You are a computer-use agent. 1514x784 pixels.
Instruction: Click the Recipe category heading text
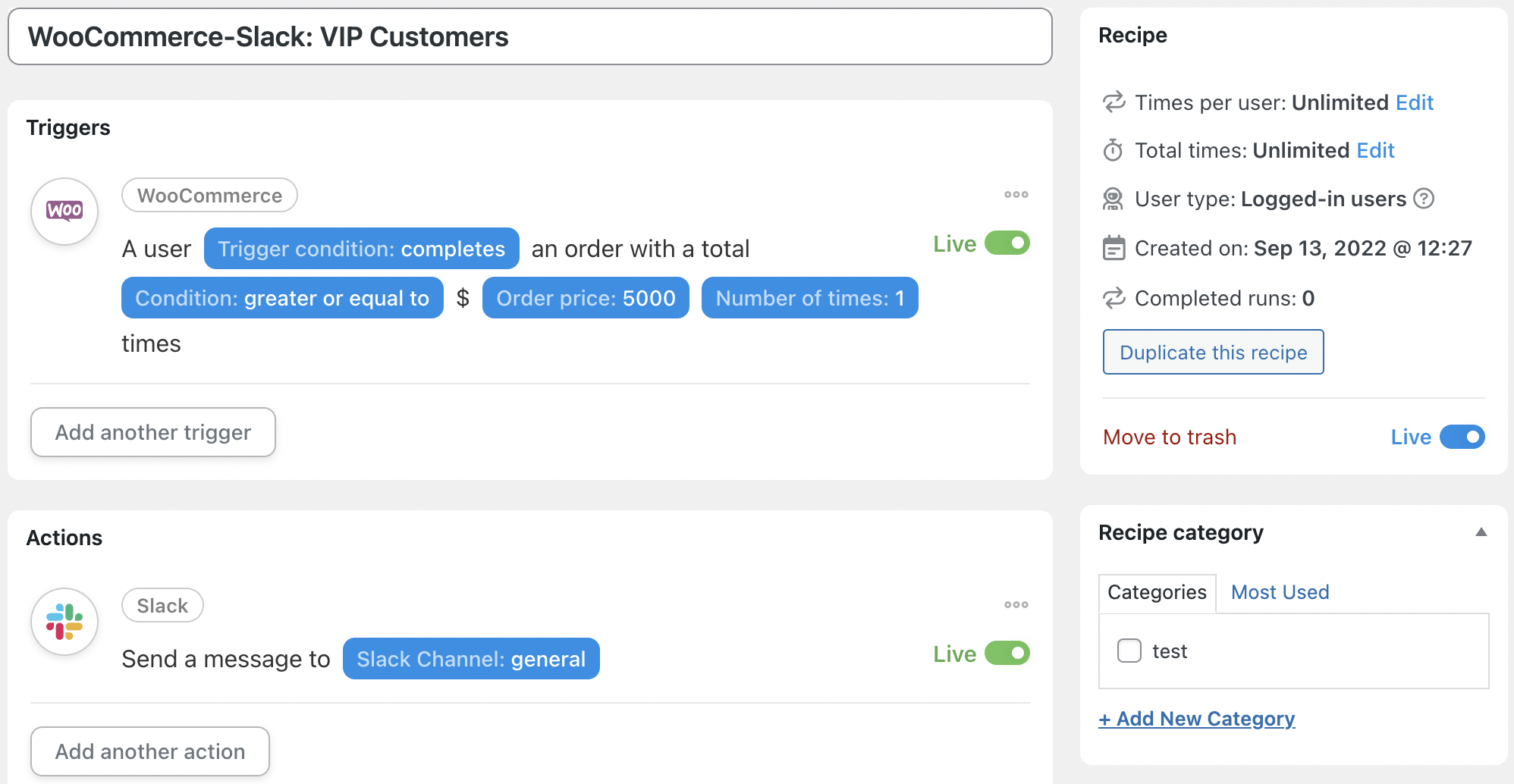(1181, 532)
